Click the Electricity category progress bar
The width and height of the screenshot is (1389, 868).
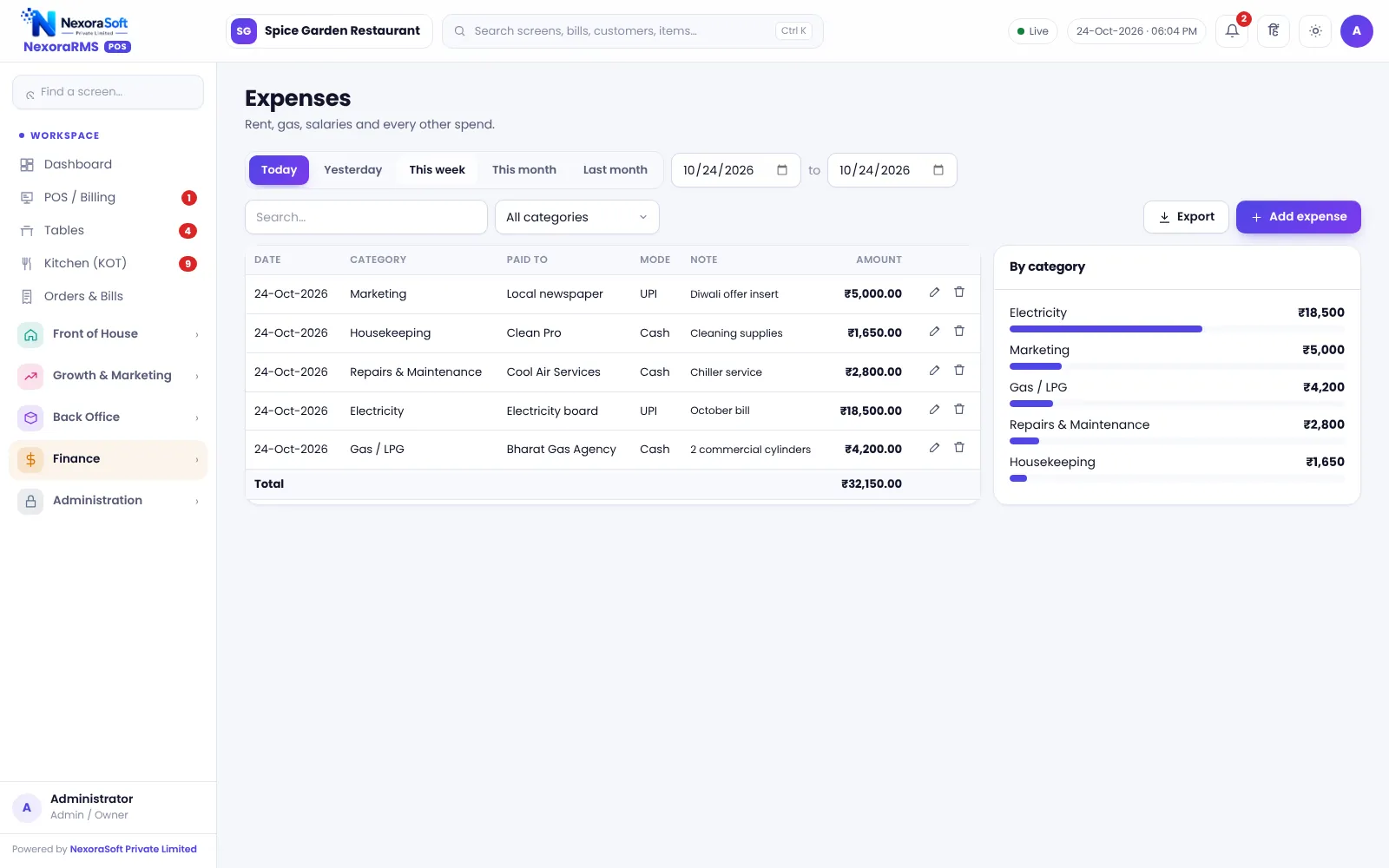point(1176,329)
